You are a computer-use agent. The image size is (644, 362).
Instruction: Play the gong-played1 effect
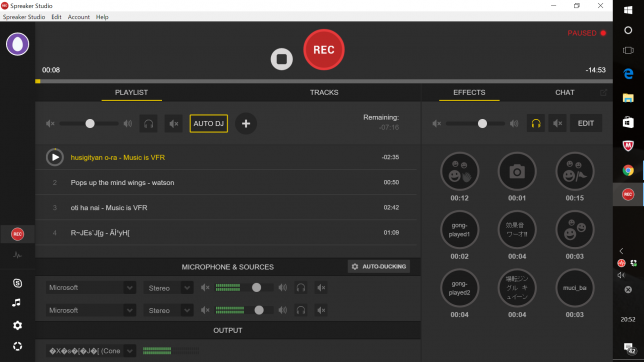tap(460, 230)
